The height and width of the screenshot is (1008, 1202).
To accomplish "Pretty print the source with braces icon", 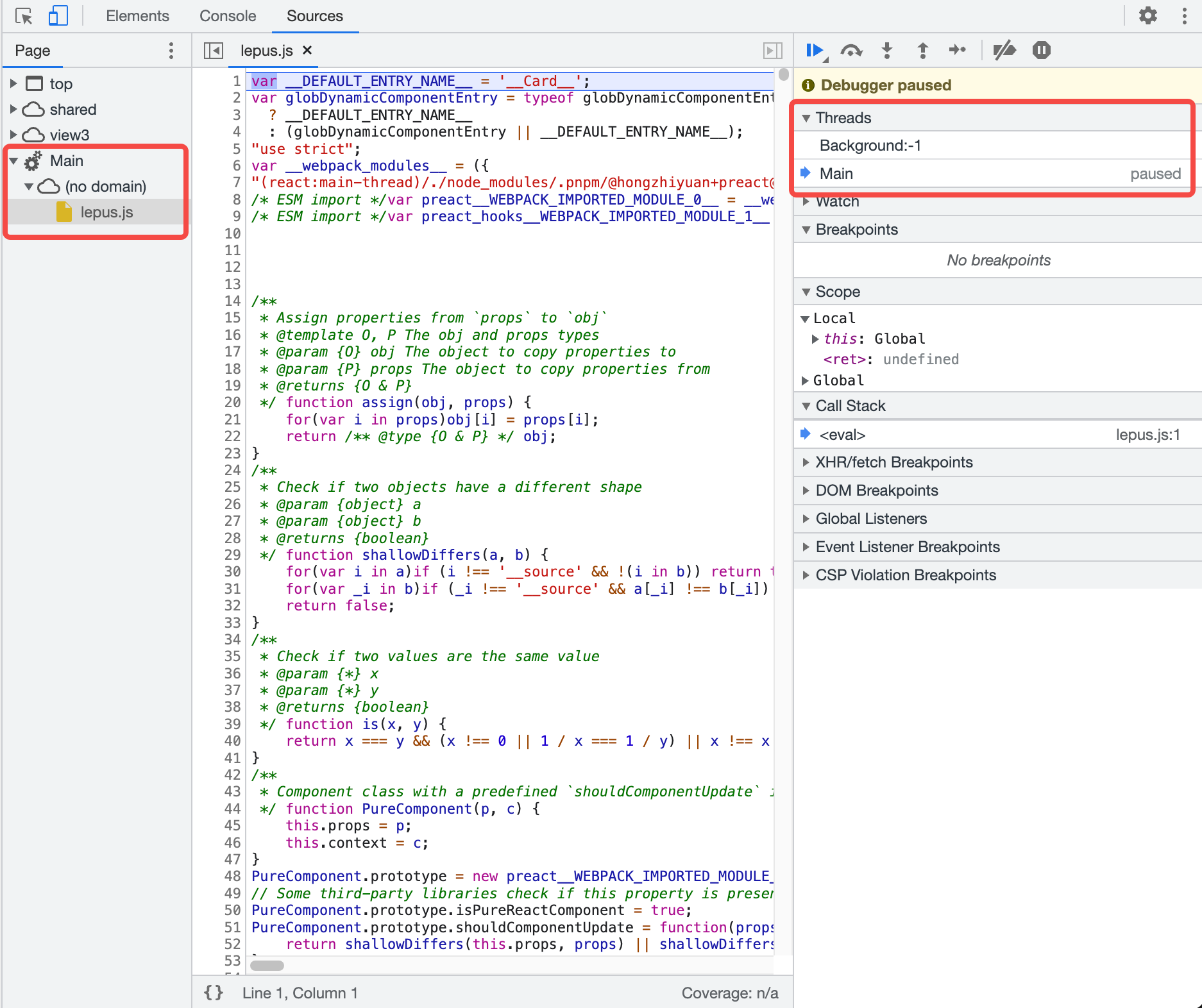I will click(214, 993).
